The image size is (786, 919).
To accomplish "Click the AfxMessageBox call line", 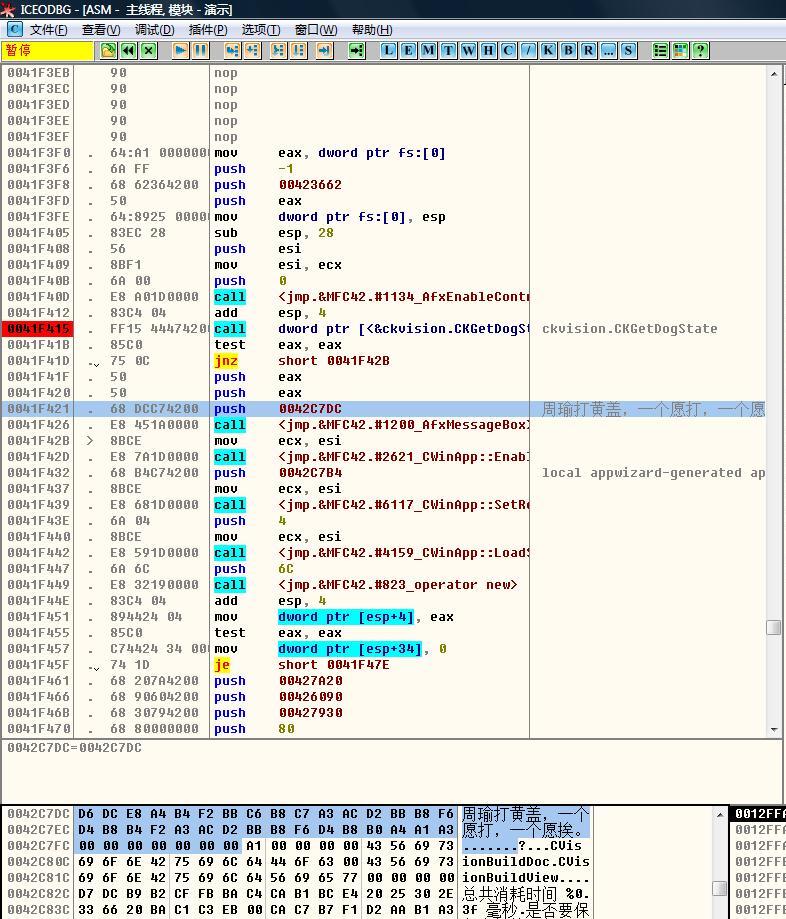I will coord(372,425).
